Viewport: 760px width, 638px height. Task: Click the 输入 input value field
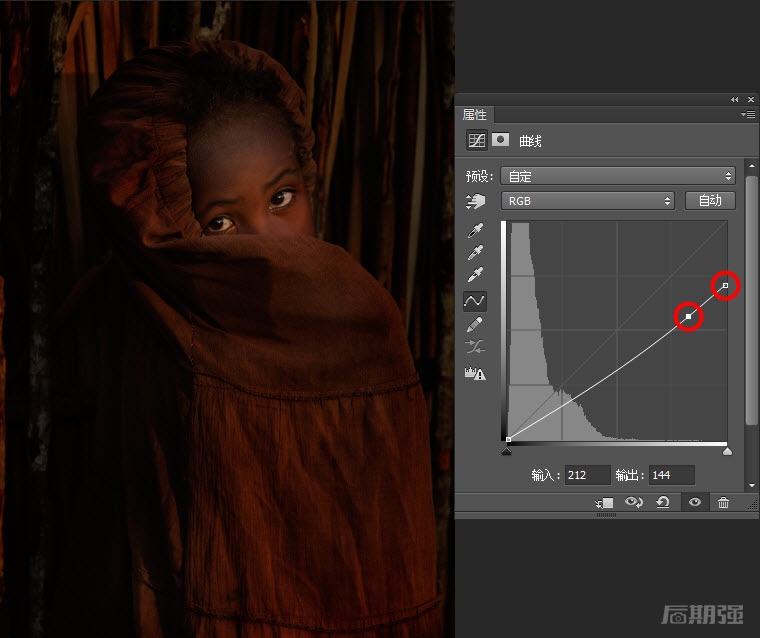point(587,475)
